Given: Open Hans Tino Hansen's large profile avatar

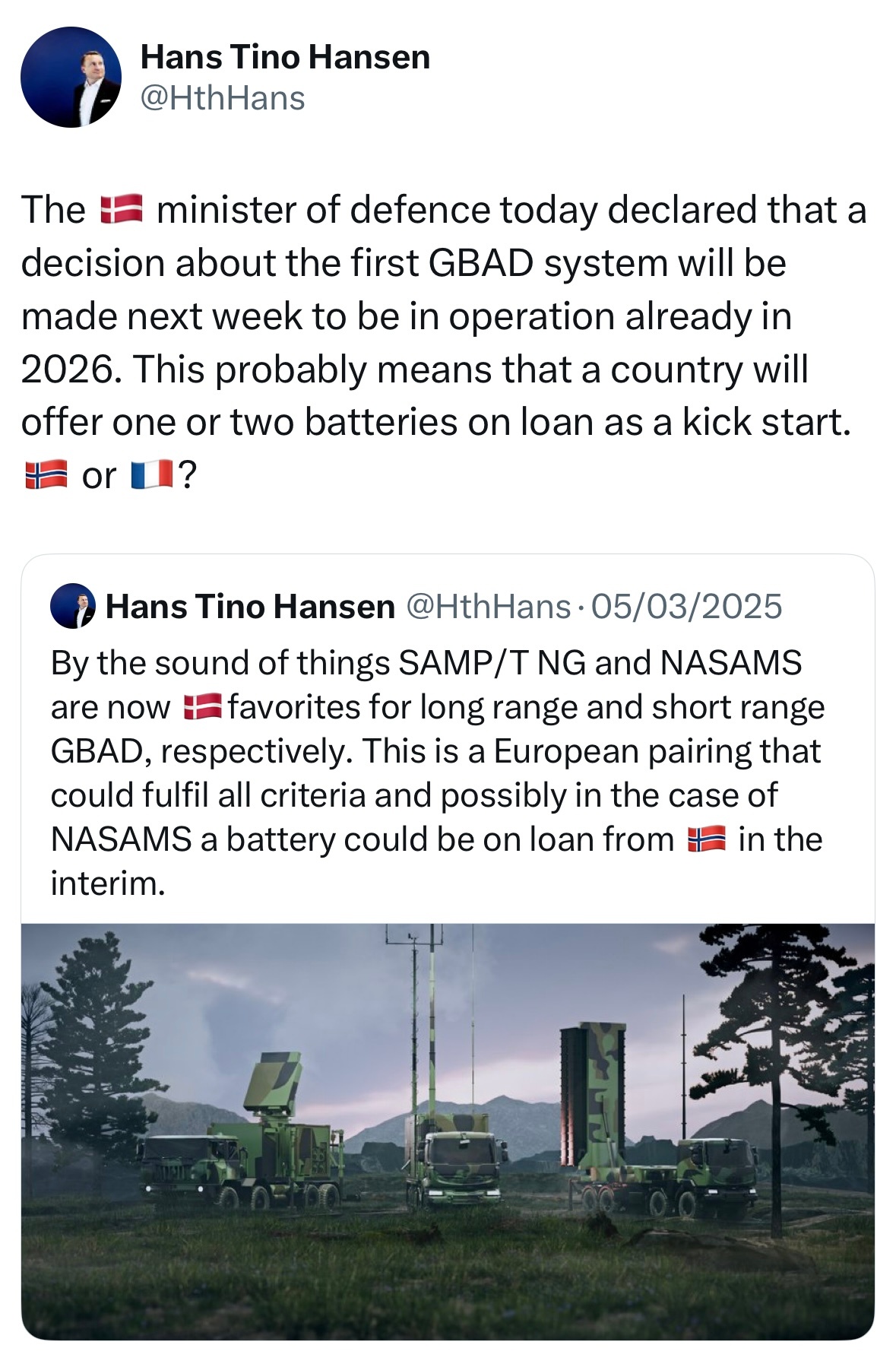Looking at the screenshot, I should pos(71,78).
